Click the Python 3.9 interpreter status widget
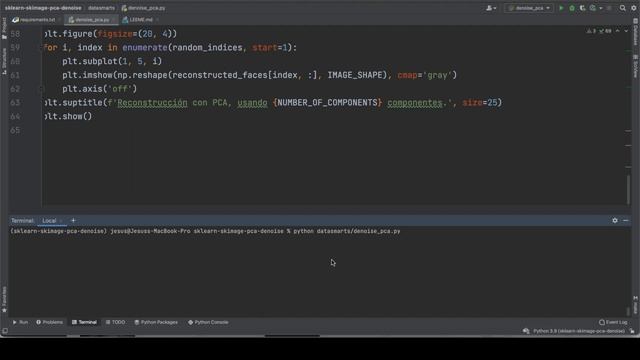Viewport: 640px width, 360px height. click(x=579, y=331)
